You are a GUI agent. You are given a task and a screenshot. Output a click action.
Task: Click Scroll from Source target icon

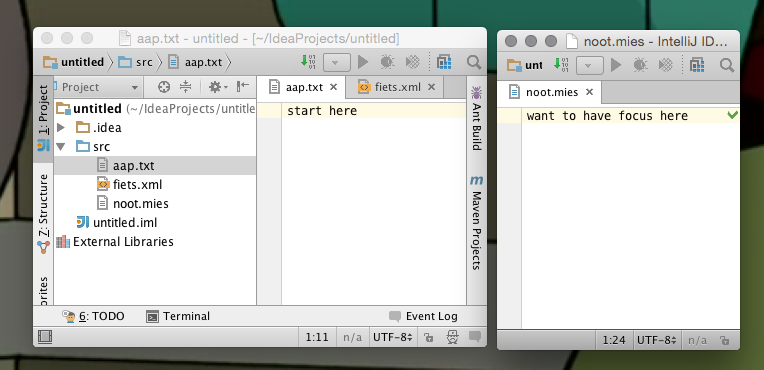click(x=165, y=87)
